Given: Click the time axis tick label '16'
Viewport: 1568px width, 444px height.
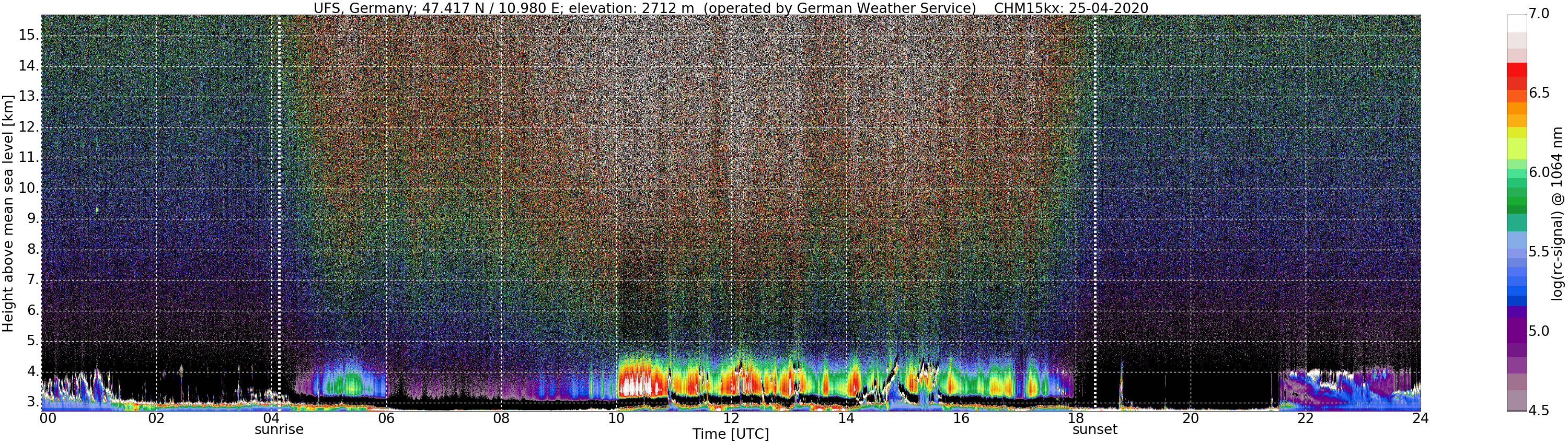Looking at the screenshot, I should tap(961, 418).
